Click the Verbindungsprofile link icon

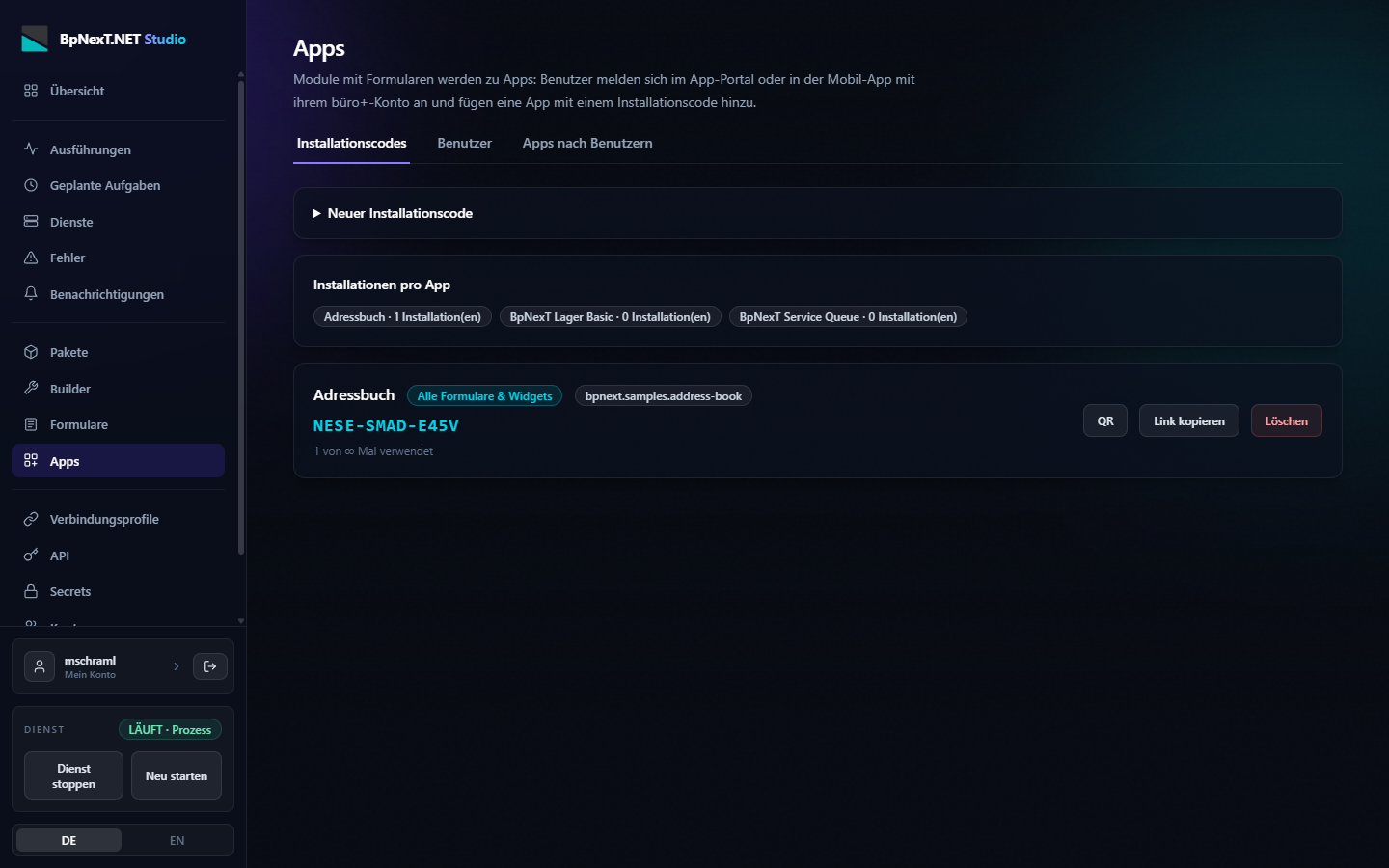[31, 519]
